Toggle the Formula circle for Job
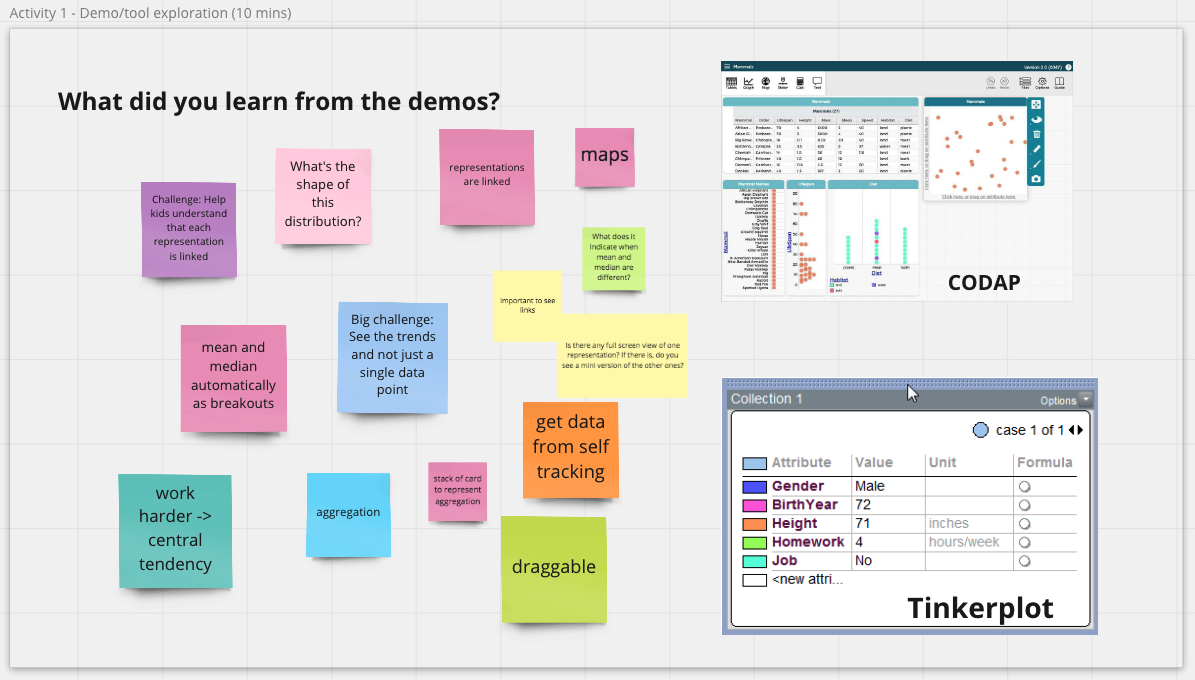Viewport: 1195px width, 680px height. tap(1023, 561)
